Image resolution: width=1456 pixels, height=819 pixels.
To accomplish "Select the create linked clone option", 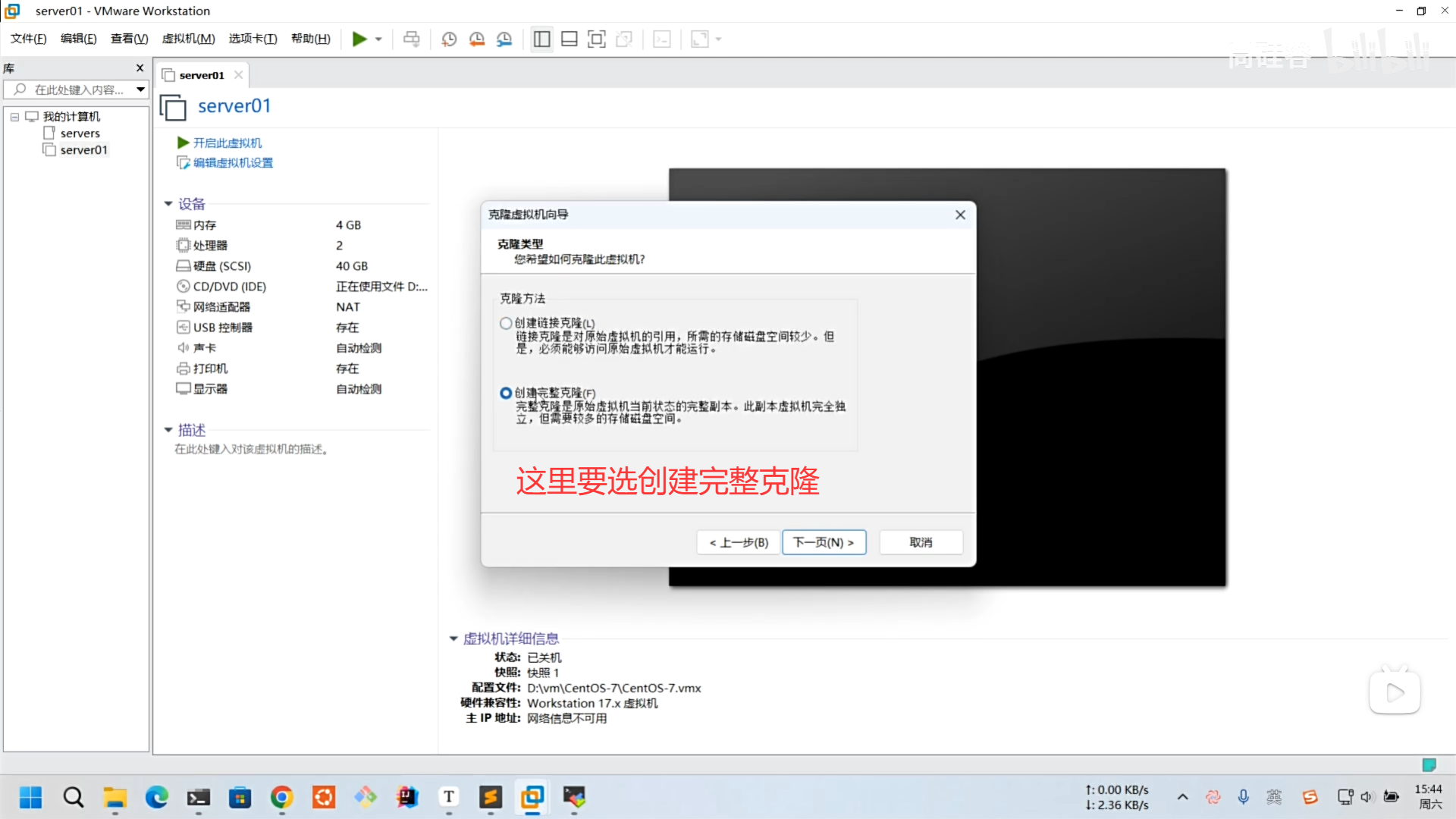I will click(506, 323).
